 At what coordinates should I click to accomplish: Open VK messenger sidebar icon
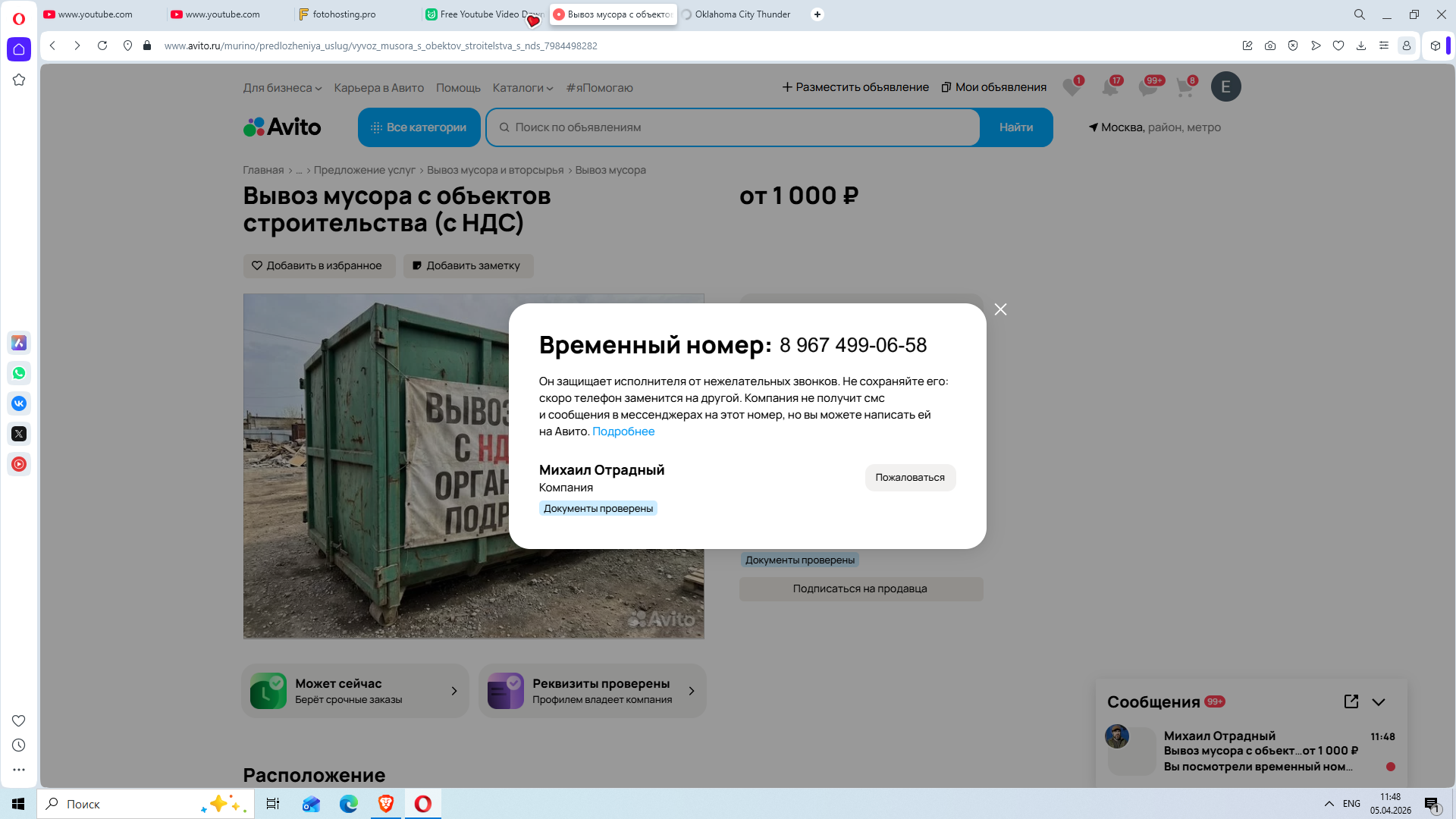coord(19,403)
